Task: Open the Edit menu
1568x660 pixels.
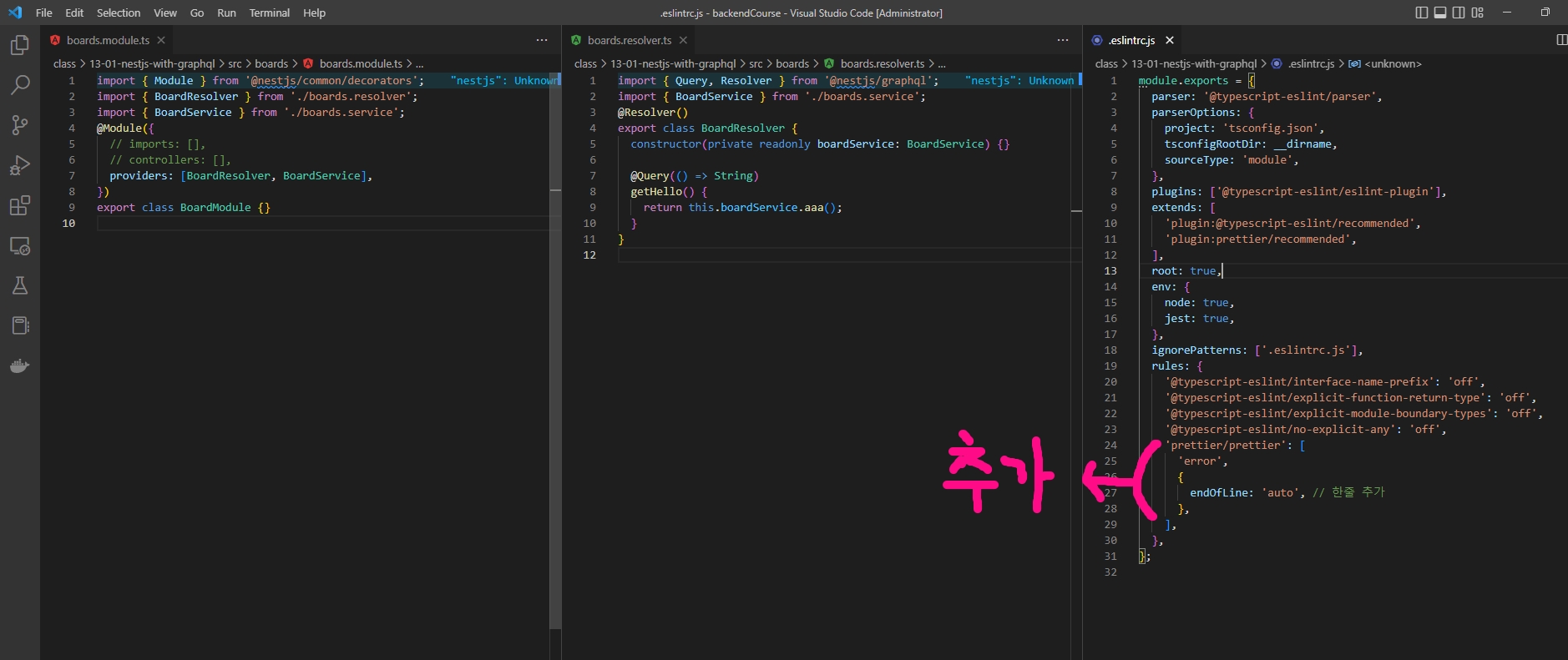Action: click(74, 13)
